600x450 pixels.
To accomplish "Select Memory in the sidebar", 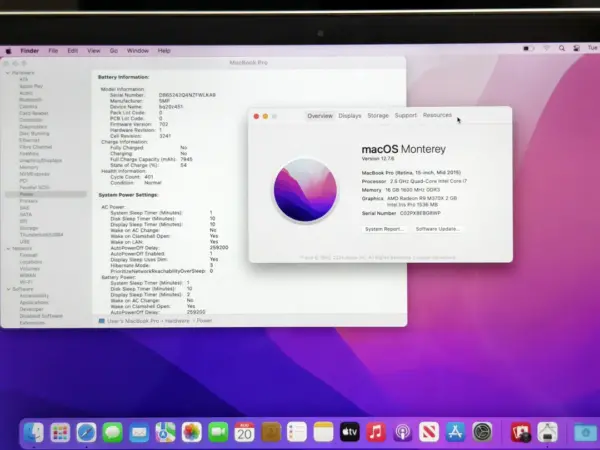I will point(29,167).
